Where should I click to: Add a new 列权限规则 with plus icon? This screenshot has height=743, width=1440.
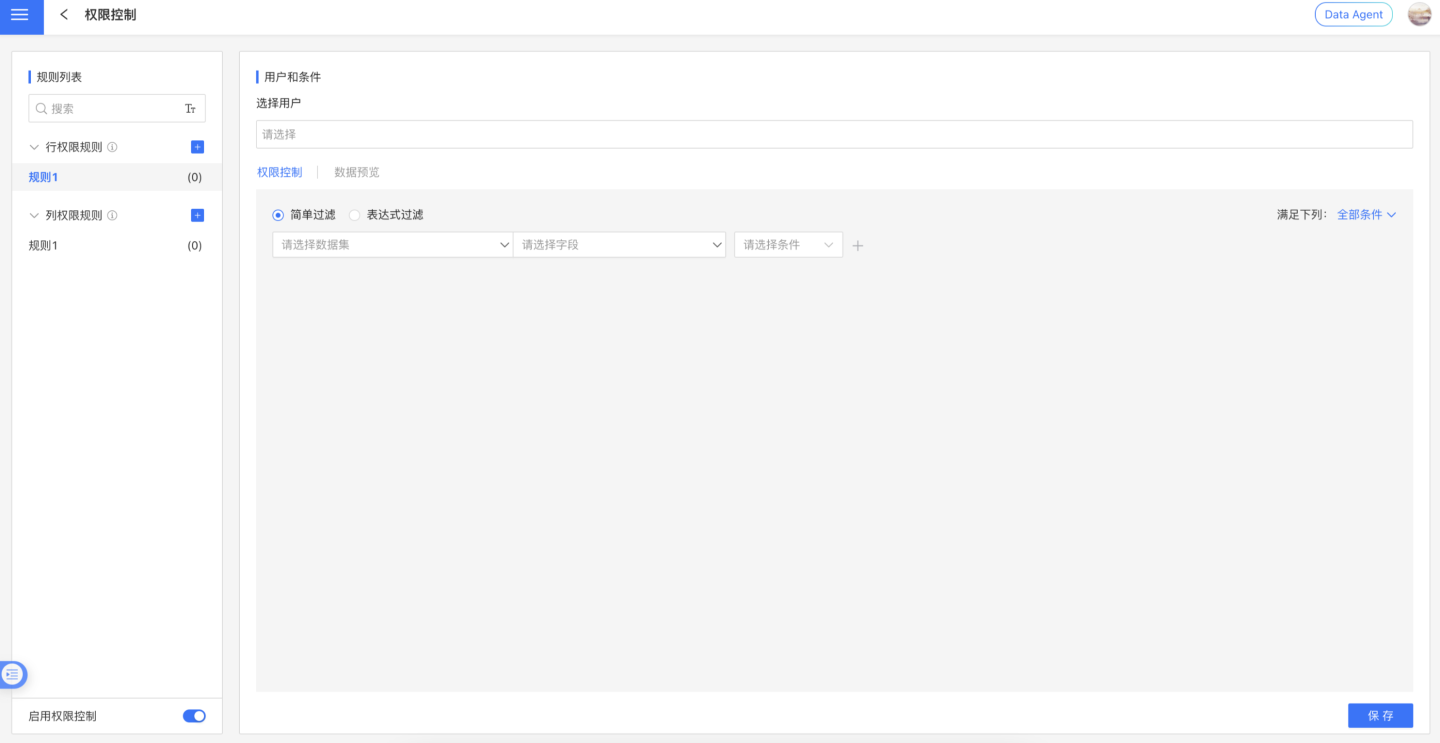197,215
